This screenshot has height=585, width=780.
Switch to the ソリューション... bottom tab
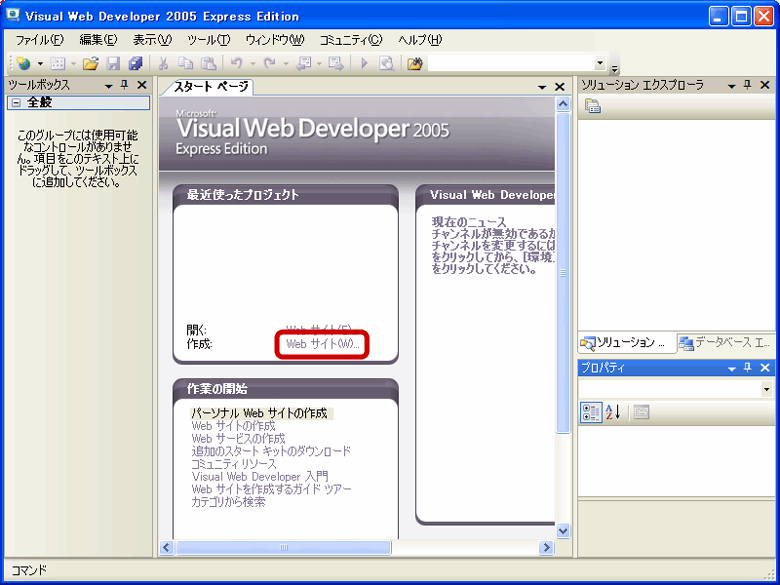point(627,342)
